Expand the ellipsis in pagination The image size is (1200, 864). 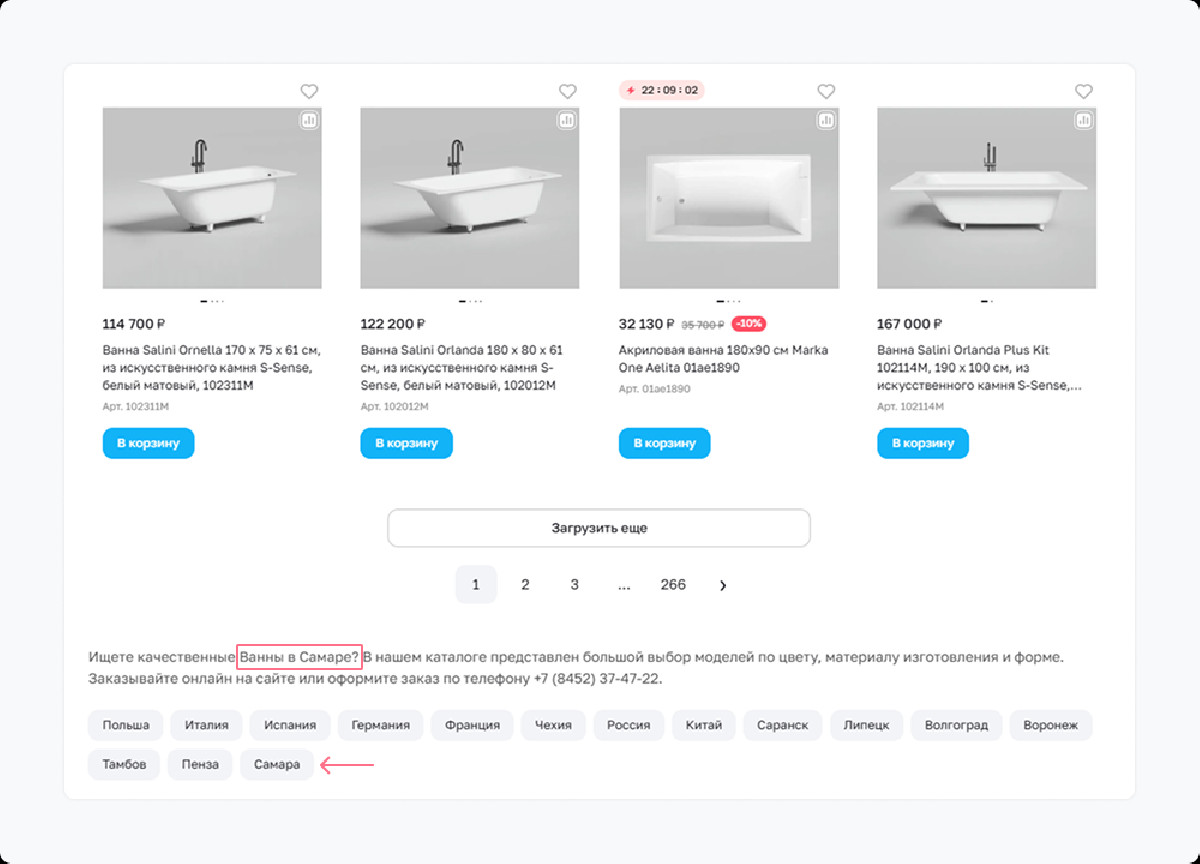624,585
